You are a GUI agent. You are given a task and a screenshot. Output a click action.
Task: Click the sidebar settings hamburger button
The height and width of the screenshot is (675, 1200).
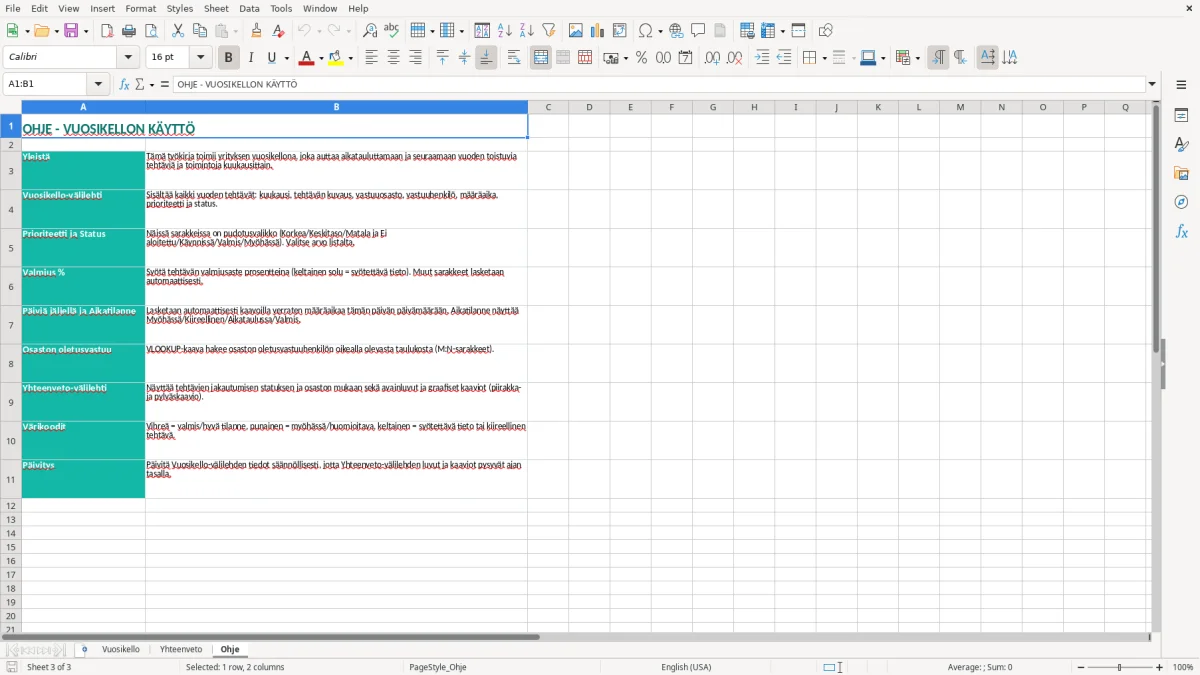[x=1181, y=85]
